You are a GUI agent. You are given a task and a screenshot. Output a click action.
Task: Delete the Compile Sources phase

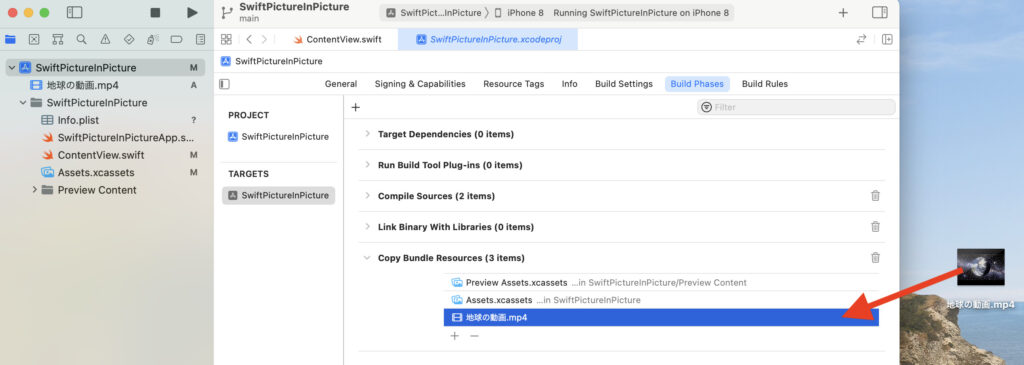[x=875, y=196]
